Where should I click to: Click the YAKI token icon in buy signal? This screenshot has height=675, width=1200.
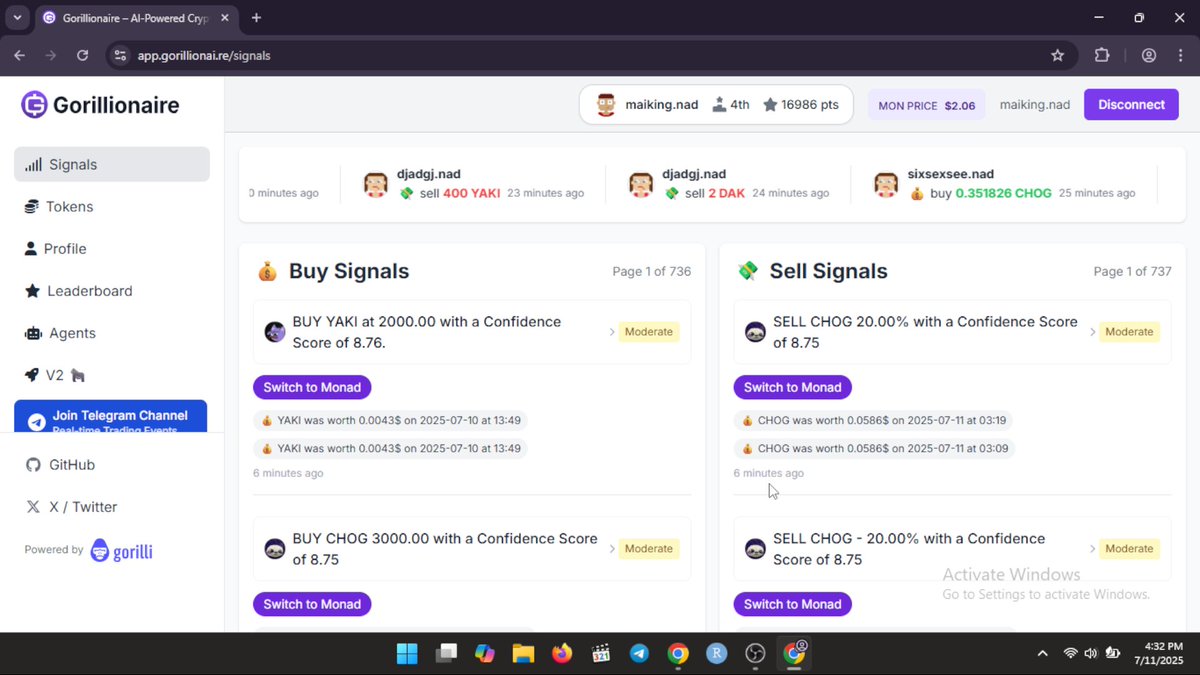[x=275, y=332]
